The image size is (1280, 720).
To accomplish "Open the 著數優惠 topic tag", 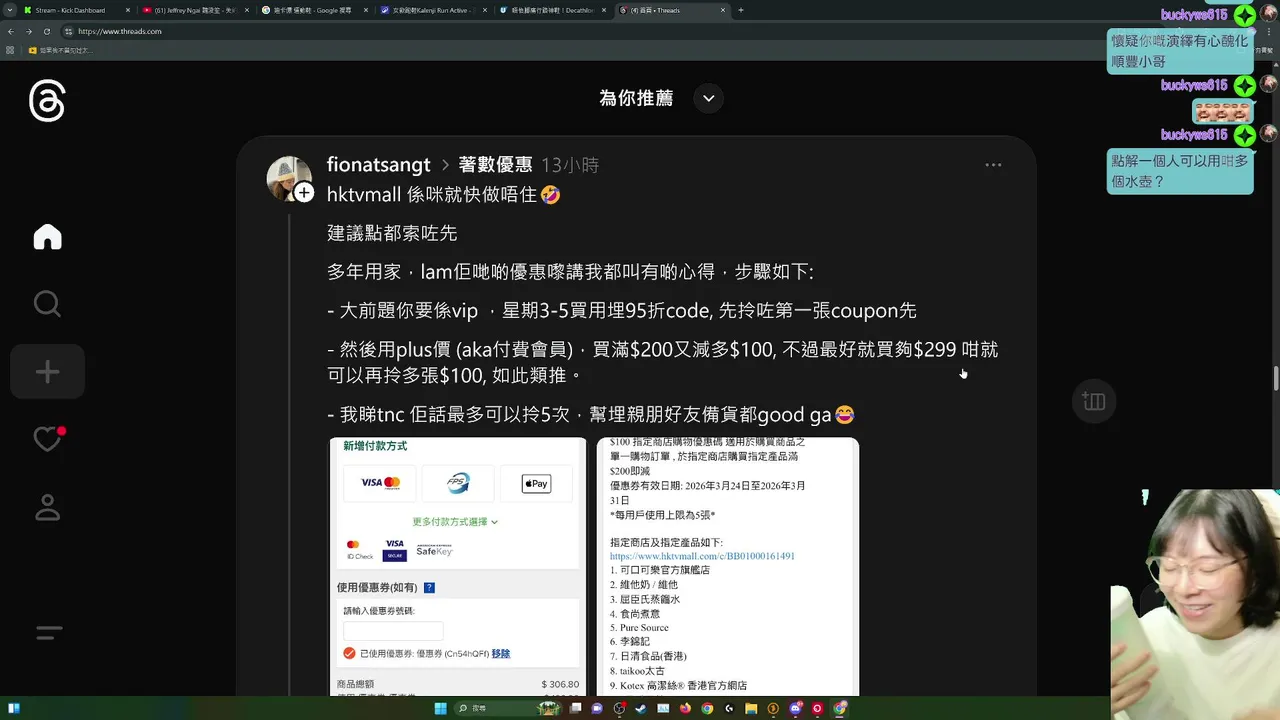I will (x=495, y=165).
